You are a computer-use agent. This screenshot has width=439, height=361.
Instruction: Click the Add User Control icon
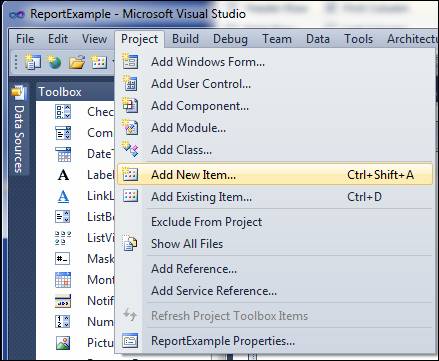tap(130, 83)
